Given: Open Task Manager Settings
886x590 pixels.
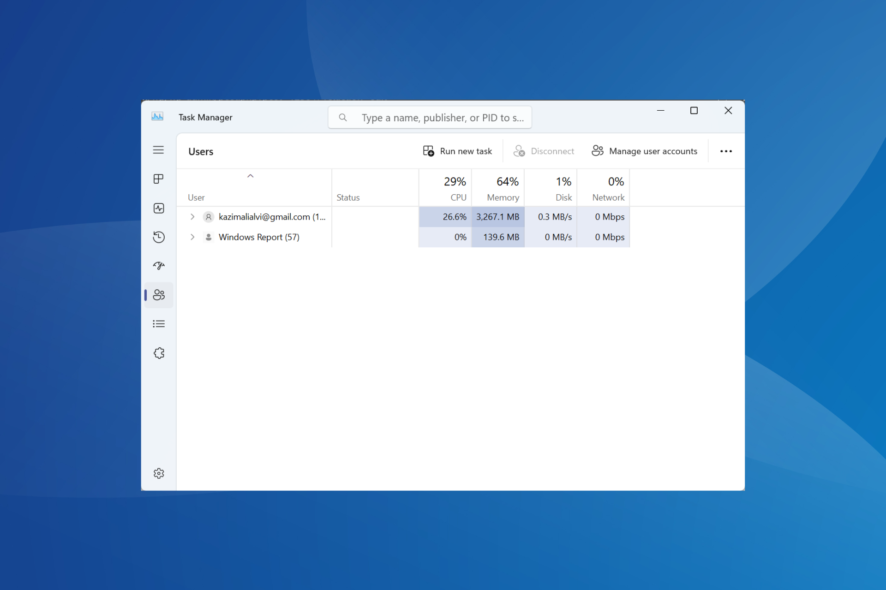Looking at the screenshot, I should pos(158,473).
